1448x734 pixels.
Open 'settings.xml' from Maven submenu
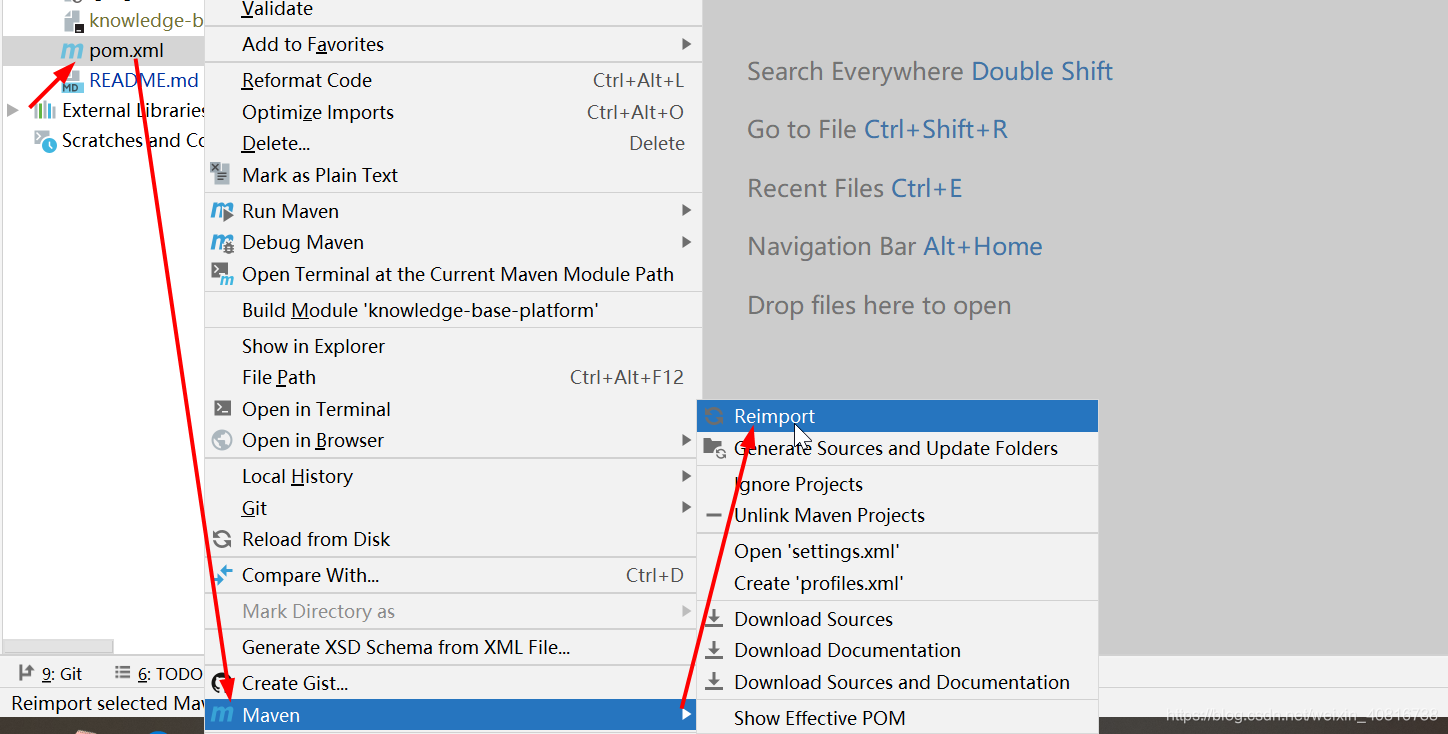(897, 551)
